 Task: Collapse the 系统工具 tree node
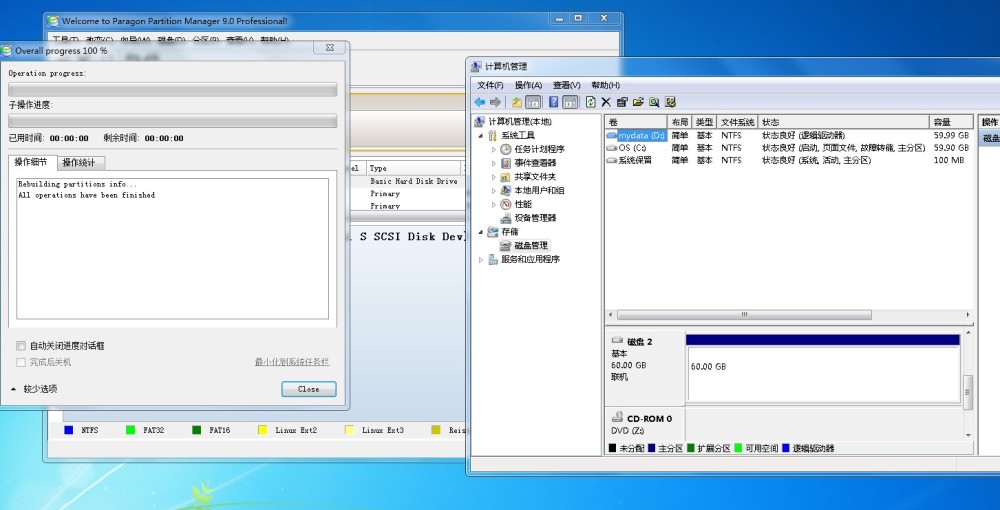[x=481, y=136]
